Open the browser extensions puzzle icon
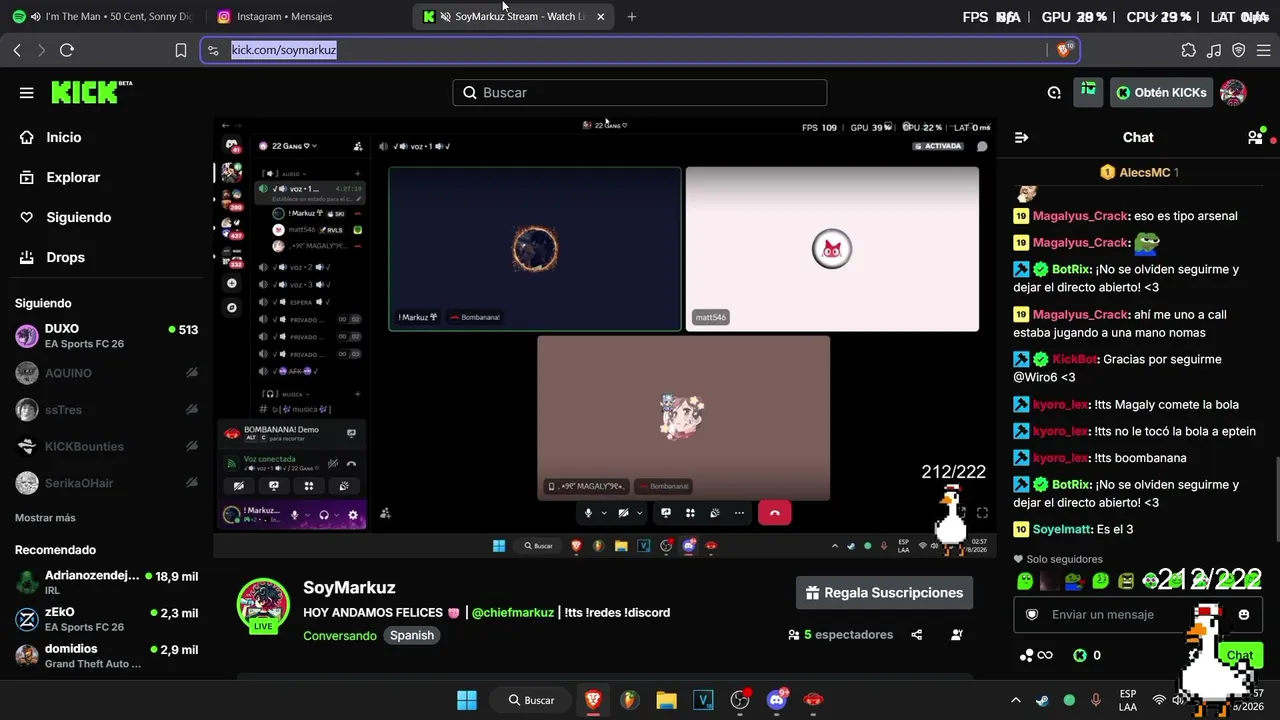 [1188, 50]
